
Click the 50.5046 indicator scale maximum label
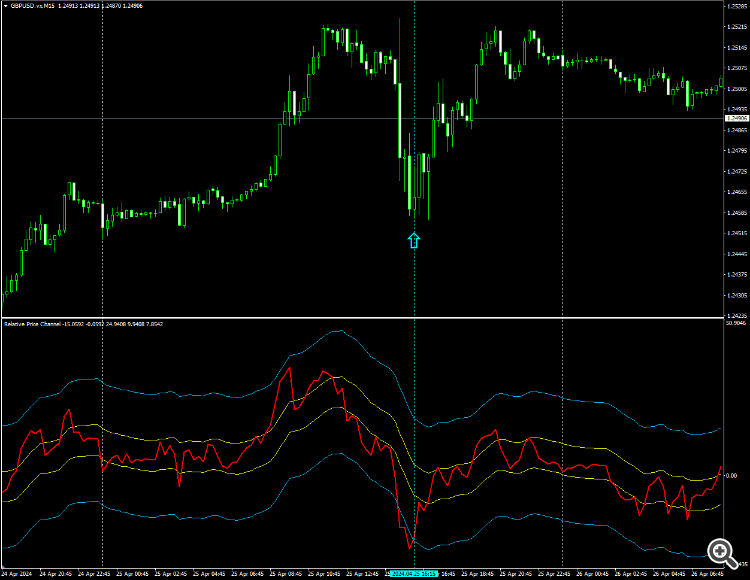(x=736, y=324)
